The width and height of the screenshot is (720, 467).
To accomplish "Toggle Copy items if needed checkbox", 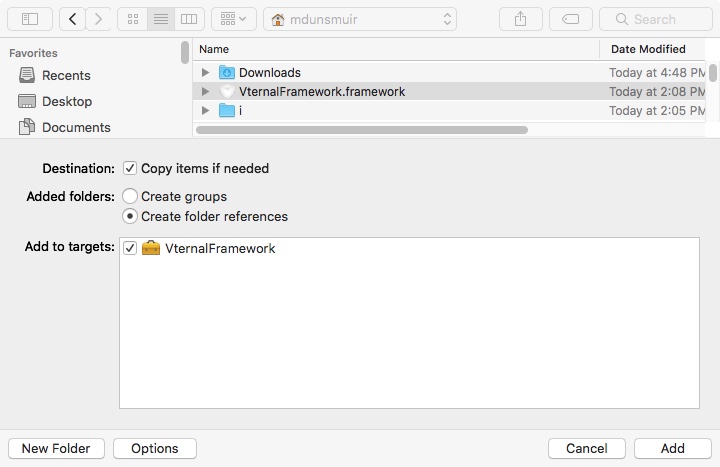I will (x=130, y=169).
